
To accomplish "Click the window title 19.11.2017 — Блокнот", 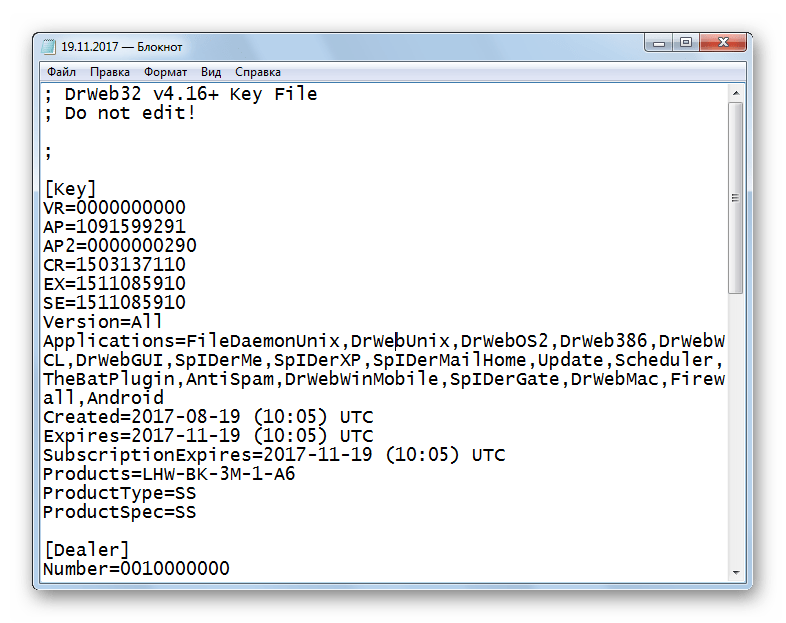I will click(122, 46).
